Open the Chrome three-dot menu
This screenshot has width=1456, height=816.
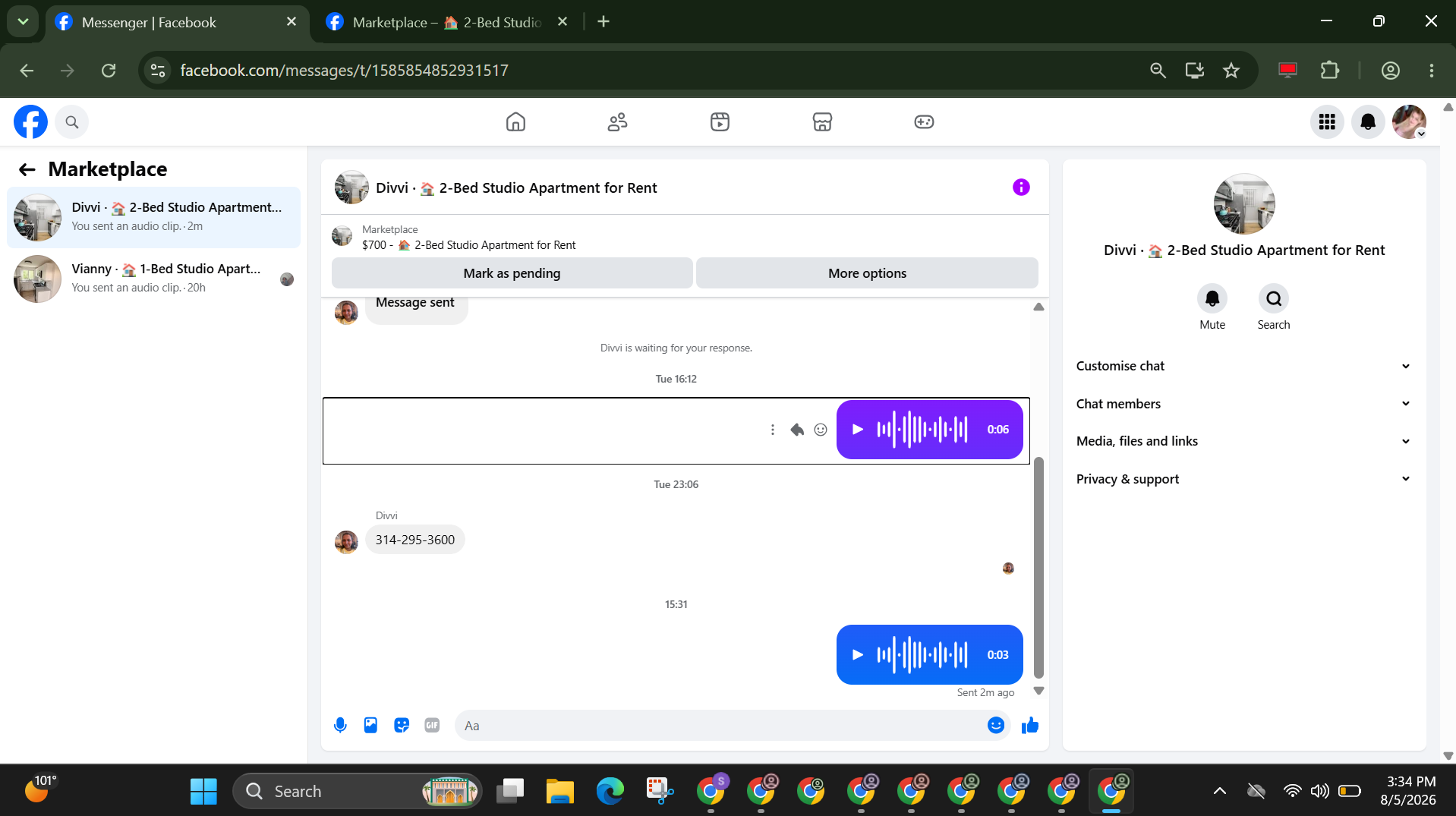point(1432,71)
